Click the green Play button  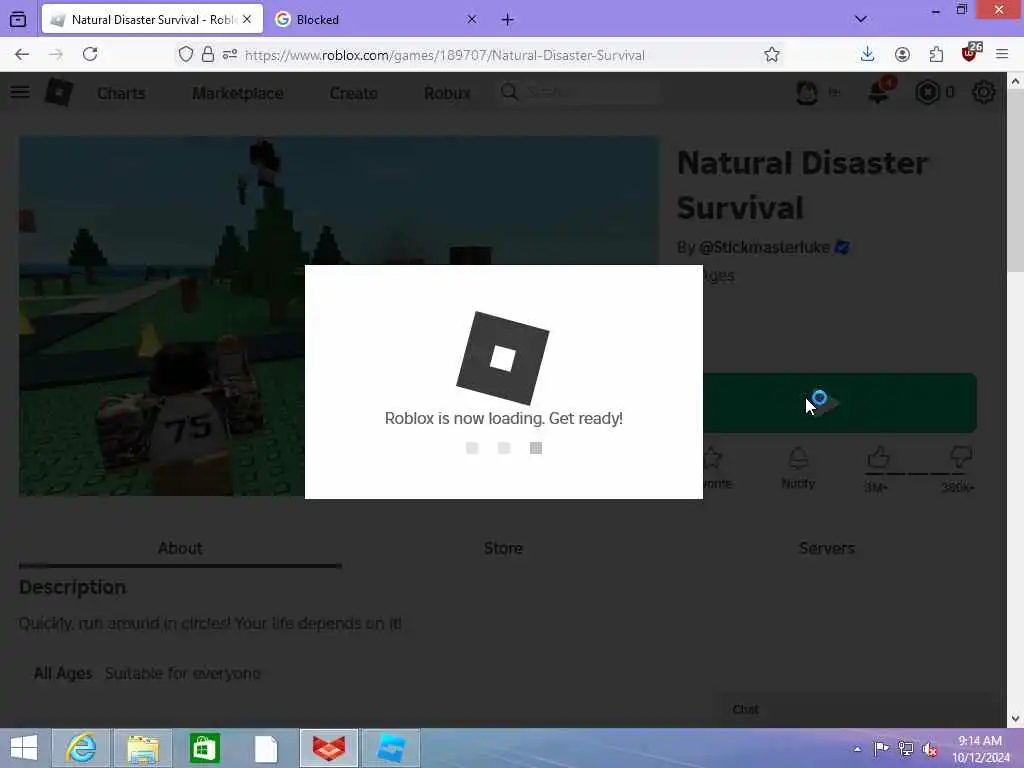tap(839, 403)
